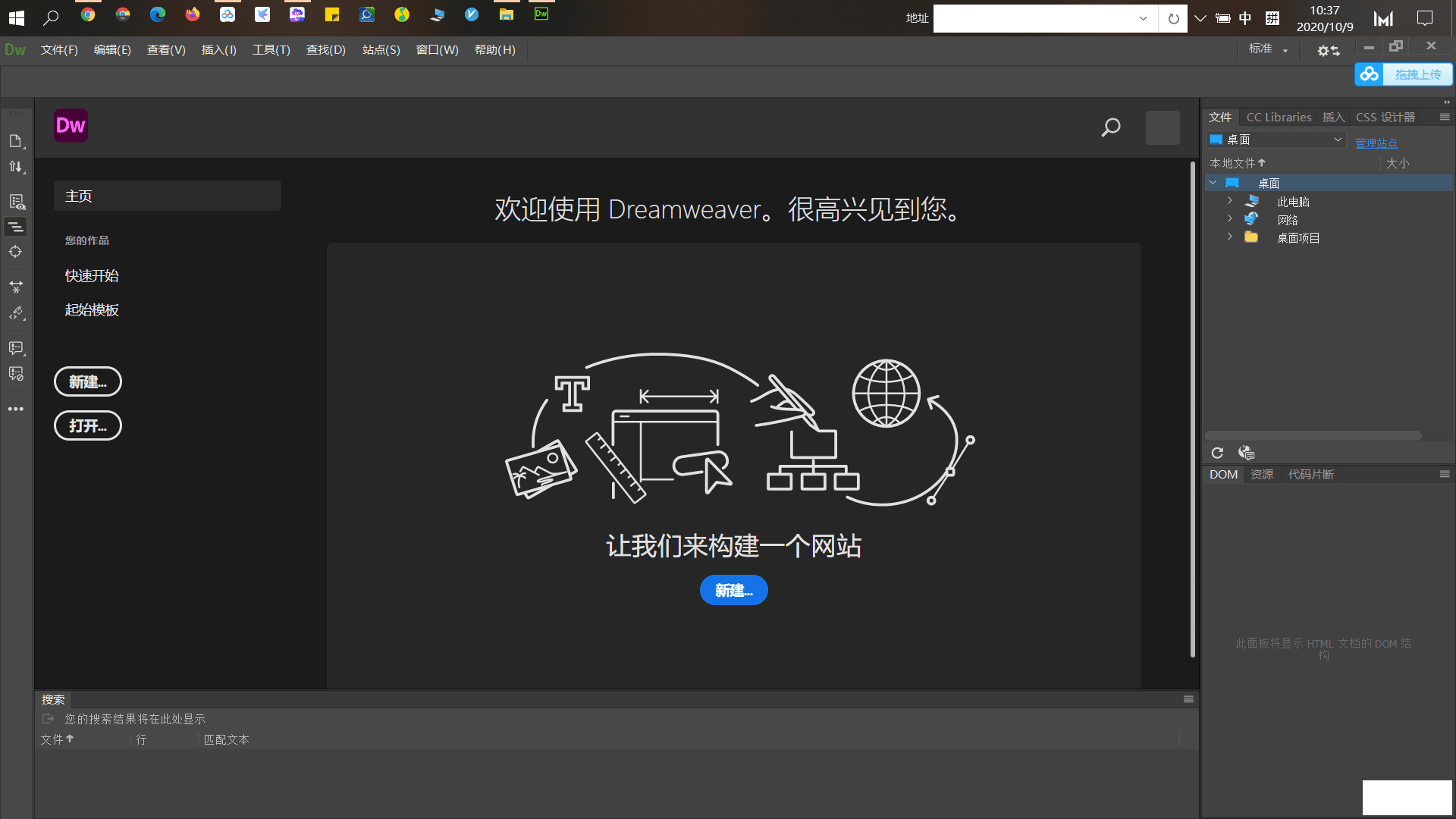
Task: Click the File Management up/down arrows icon
Action: 15,167
